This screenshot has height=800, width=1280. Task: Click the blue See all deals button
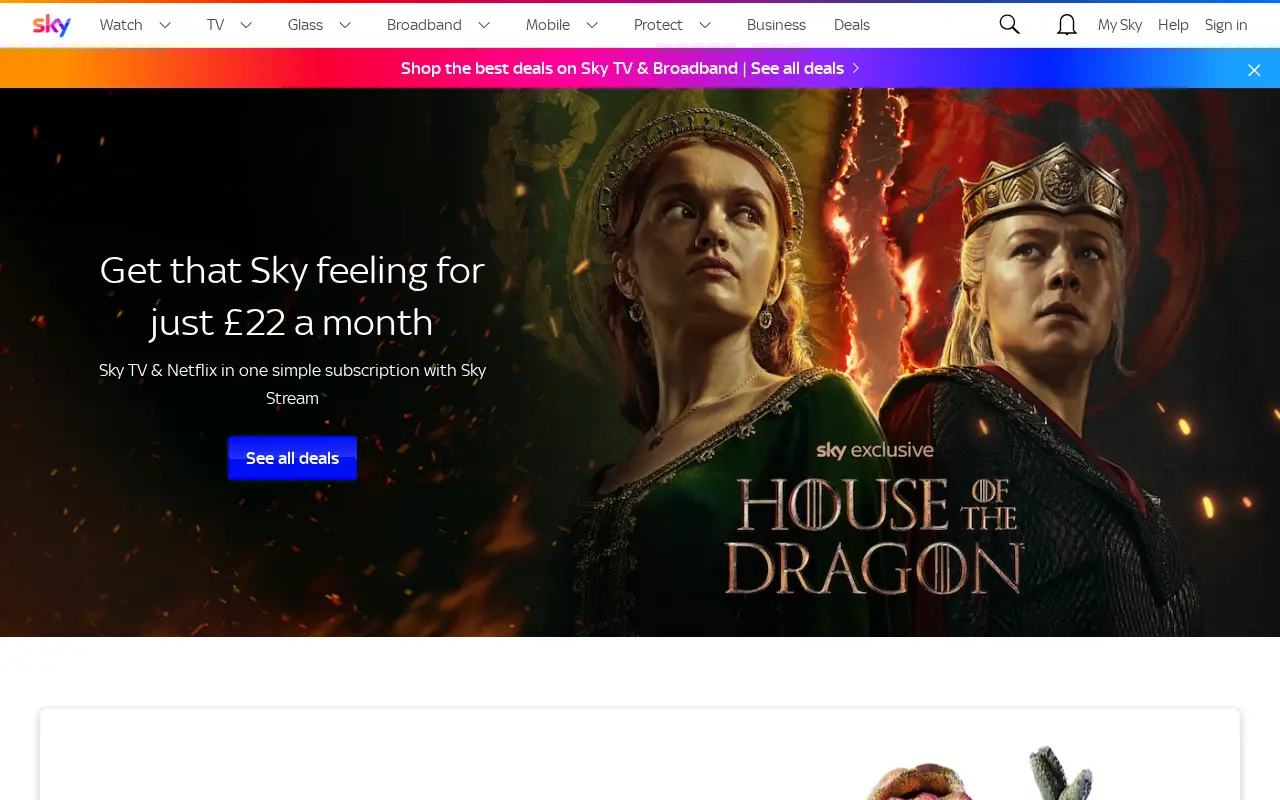click(292, 458)
